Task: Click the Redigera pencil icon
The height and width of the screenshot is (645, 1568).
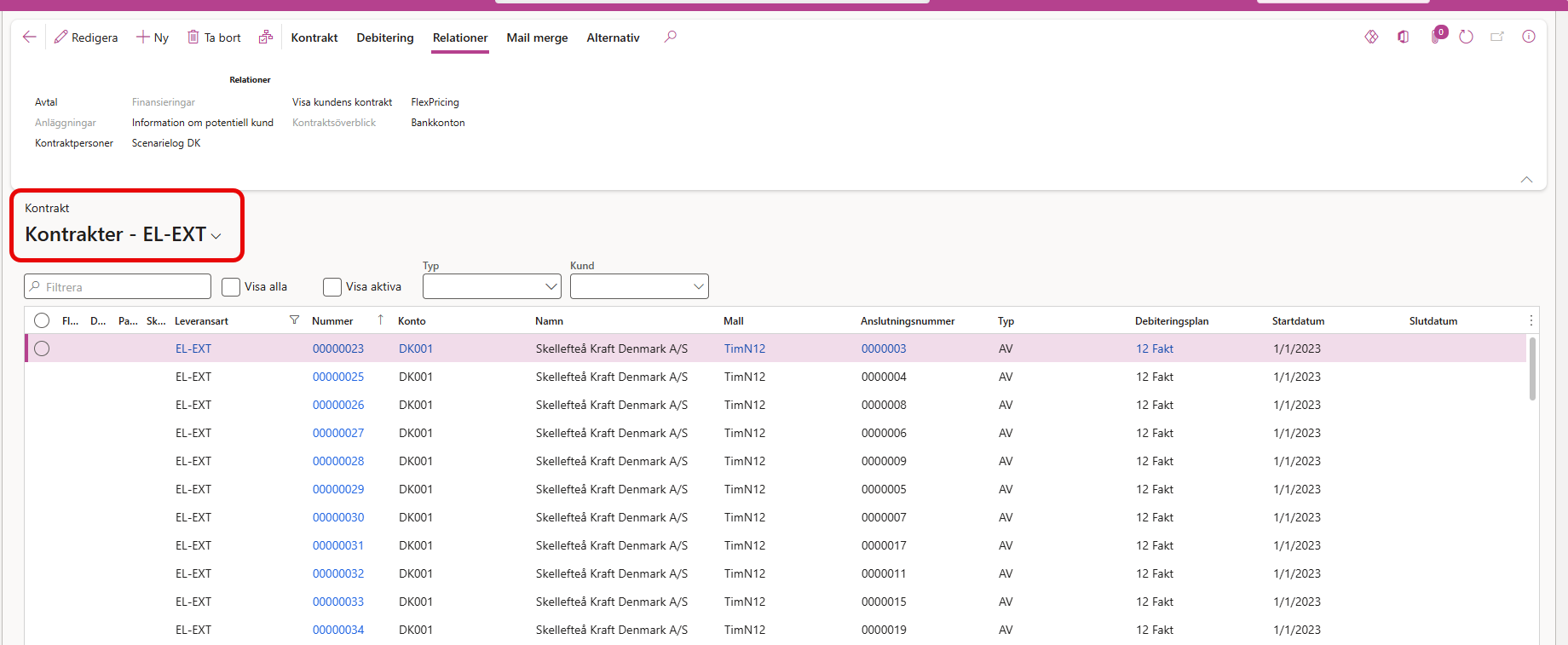Action: [x=61, y=37]
